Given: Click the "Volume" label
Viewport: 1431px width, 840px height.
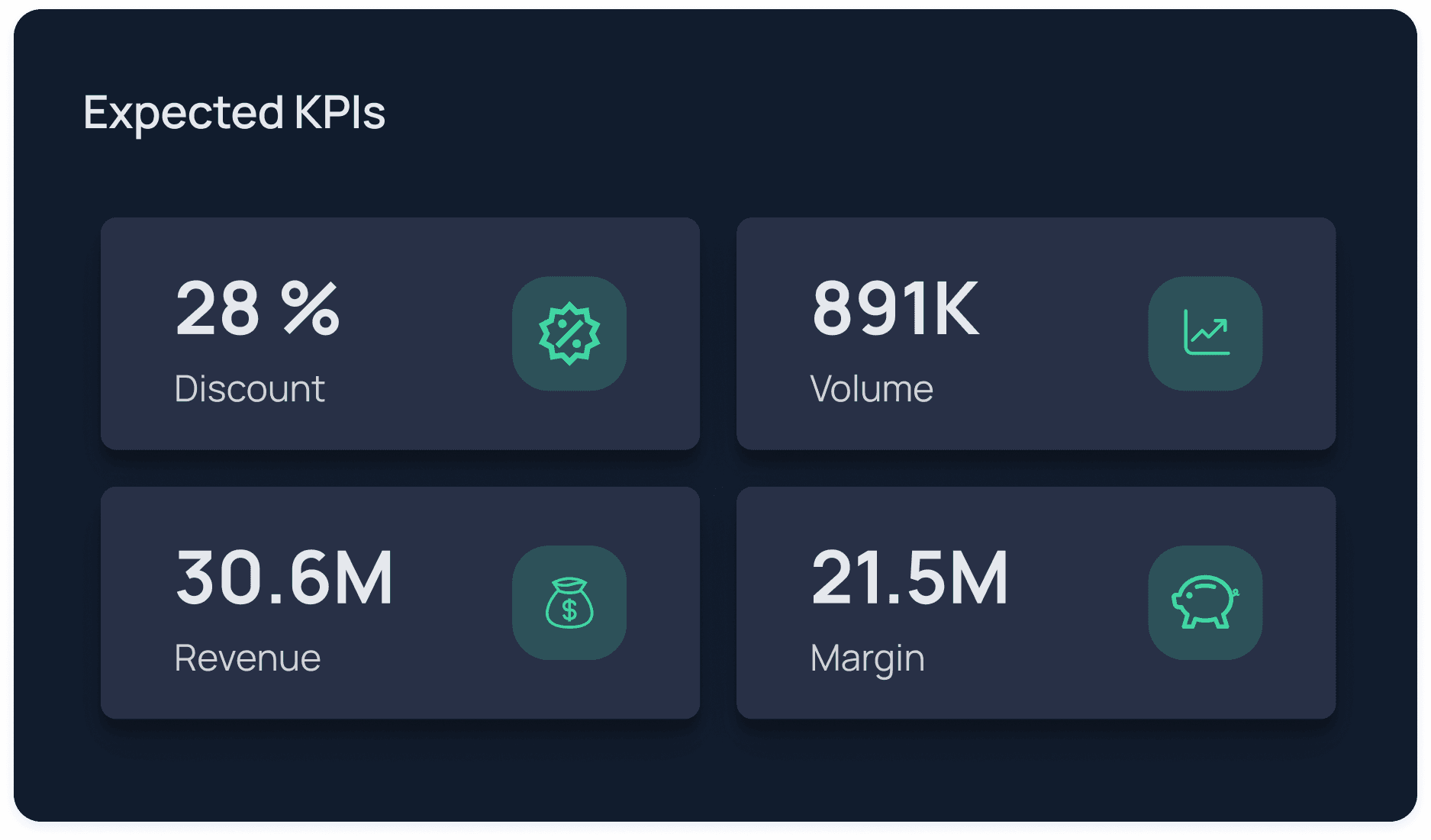Looking at the screenshot, I should pos(872,388).
